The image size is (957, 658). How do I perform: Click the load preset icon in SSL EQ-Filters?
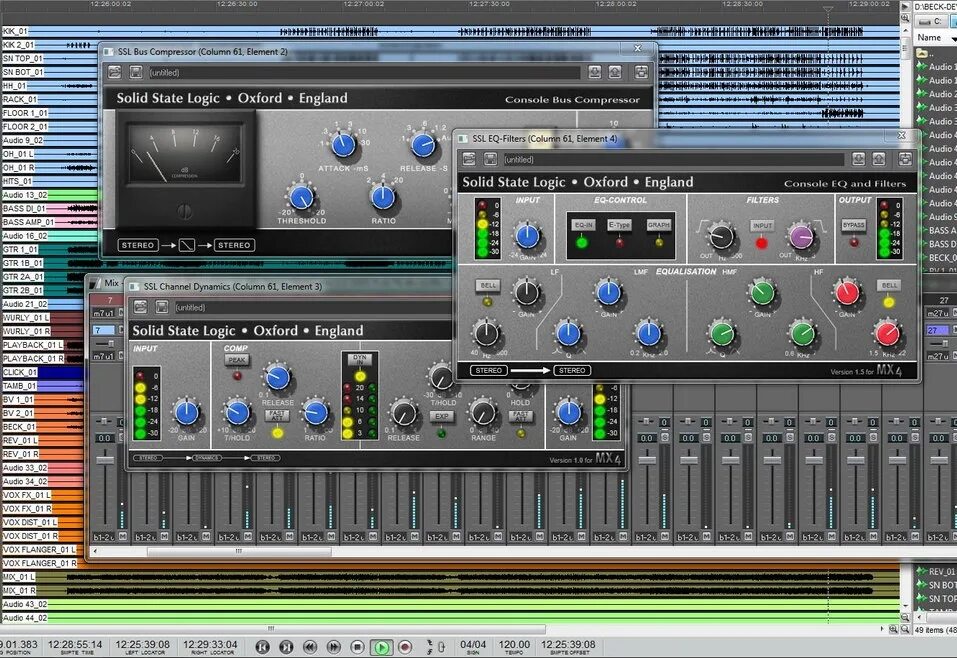(x=469, y=159)
